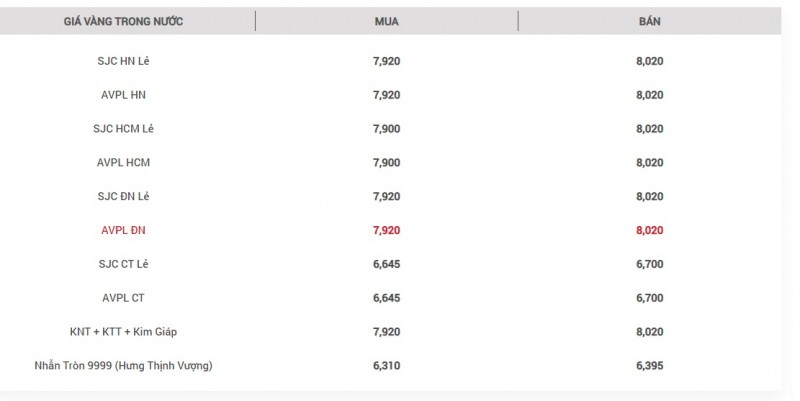
Task: Select the KNT + KTT + Kim Giáp row
Action: pyautogui.click(x=124, y=332)
